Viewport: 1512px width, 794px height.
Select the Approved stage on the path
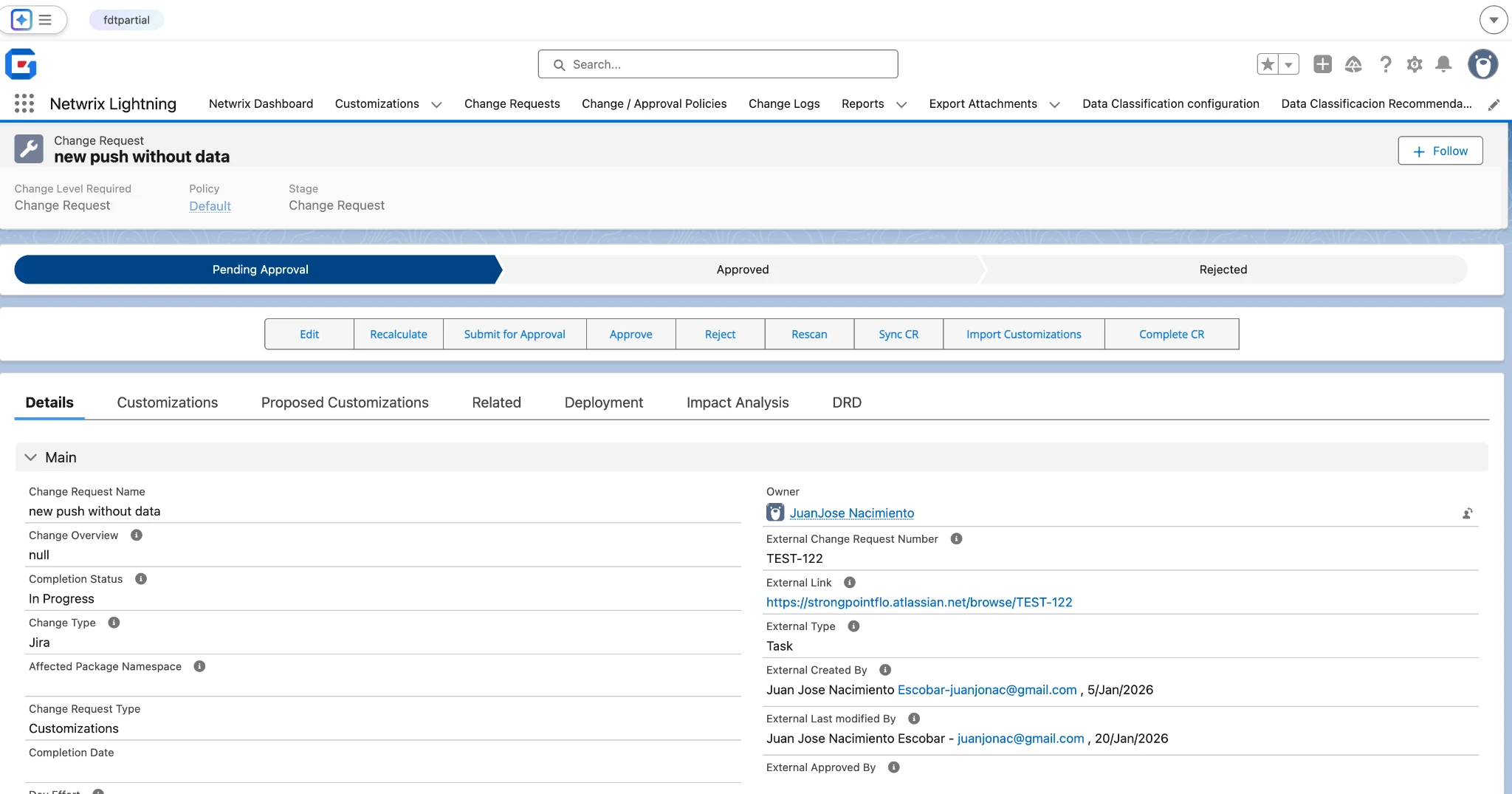(743, 270)
